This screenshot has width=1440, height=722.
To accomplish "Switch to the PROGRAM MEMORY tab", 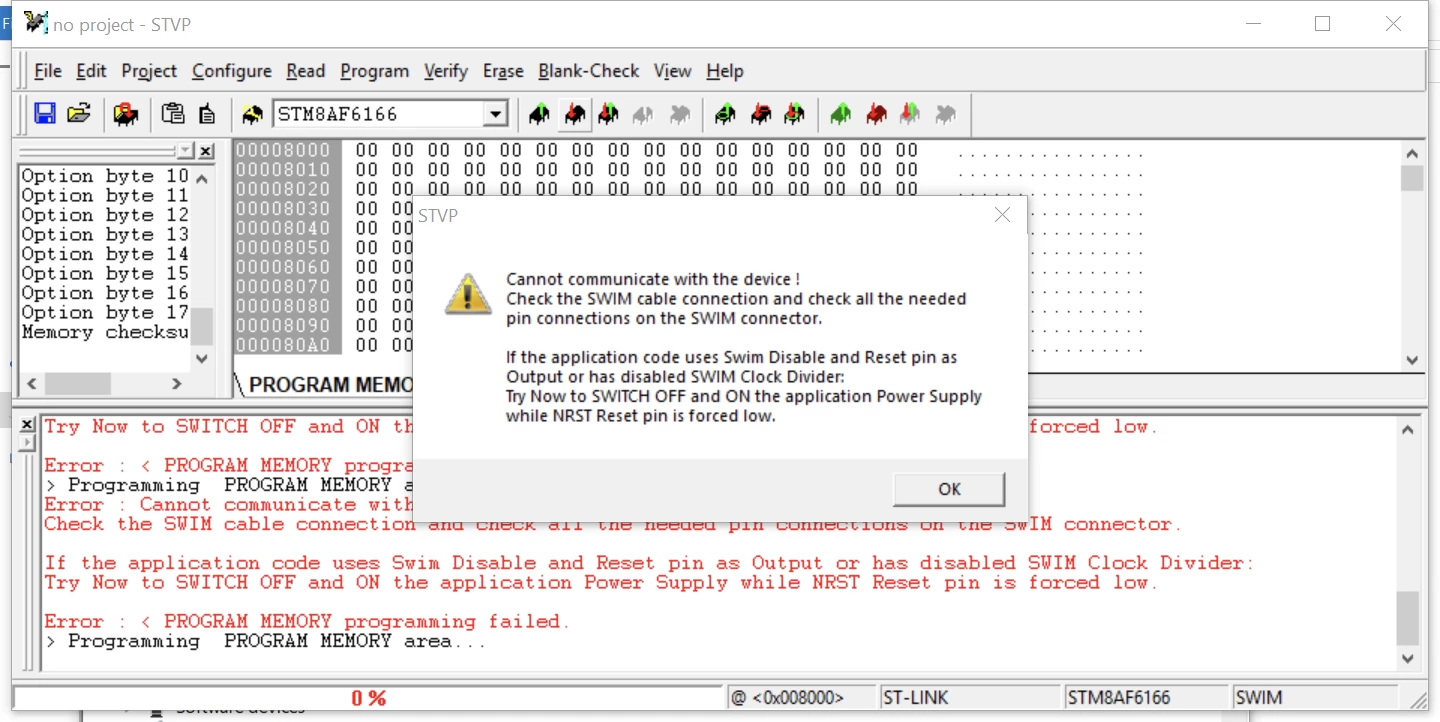I will 330,385.
